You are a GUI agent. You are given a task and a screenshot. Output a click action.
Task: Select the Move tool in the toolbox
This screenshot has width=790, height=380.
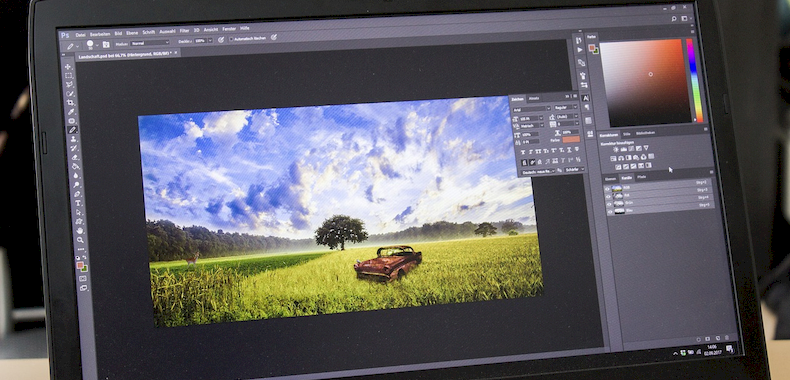tap(68, 67)
